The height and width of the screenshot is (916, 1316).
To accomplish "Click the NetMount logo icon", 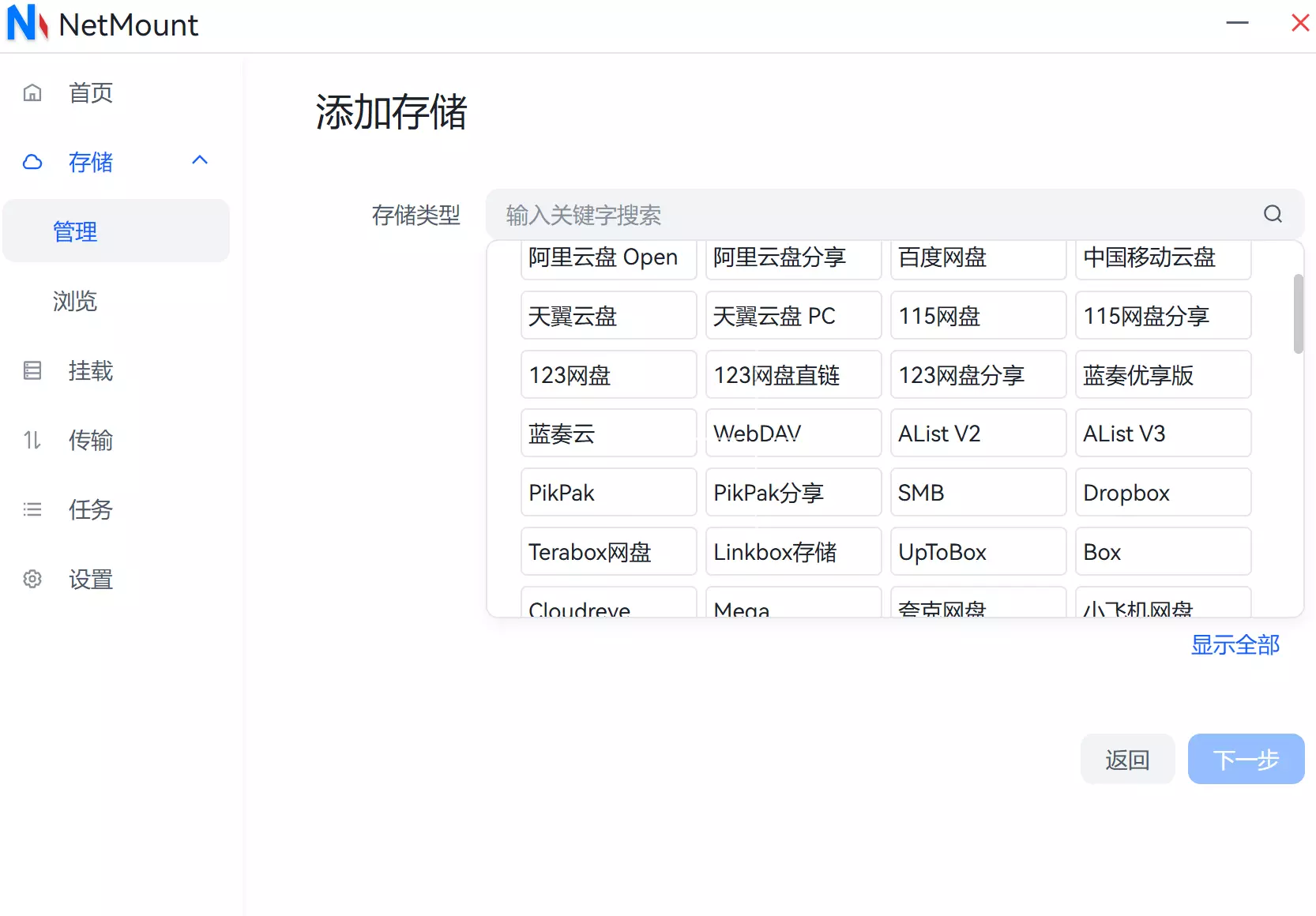I will pyautogui.click(x=27, y=23).
